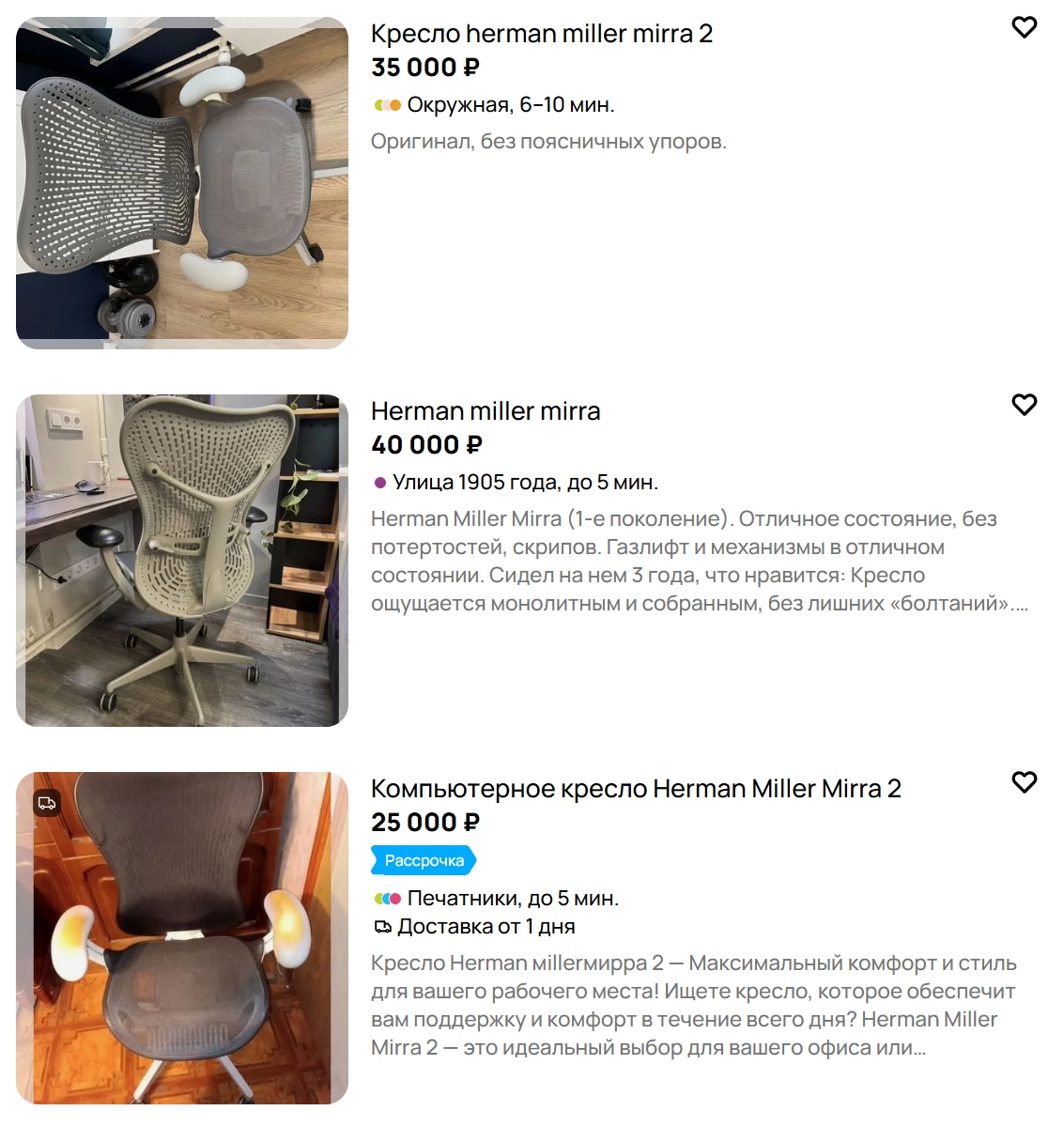Click the Оригинал, без поясничных упоров description
This screenshot has width=1064, height=1126.
click(x=548, y=142)
